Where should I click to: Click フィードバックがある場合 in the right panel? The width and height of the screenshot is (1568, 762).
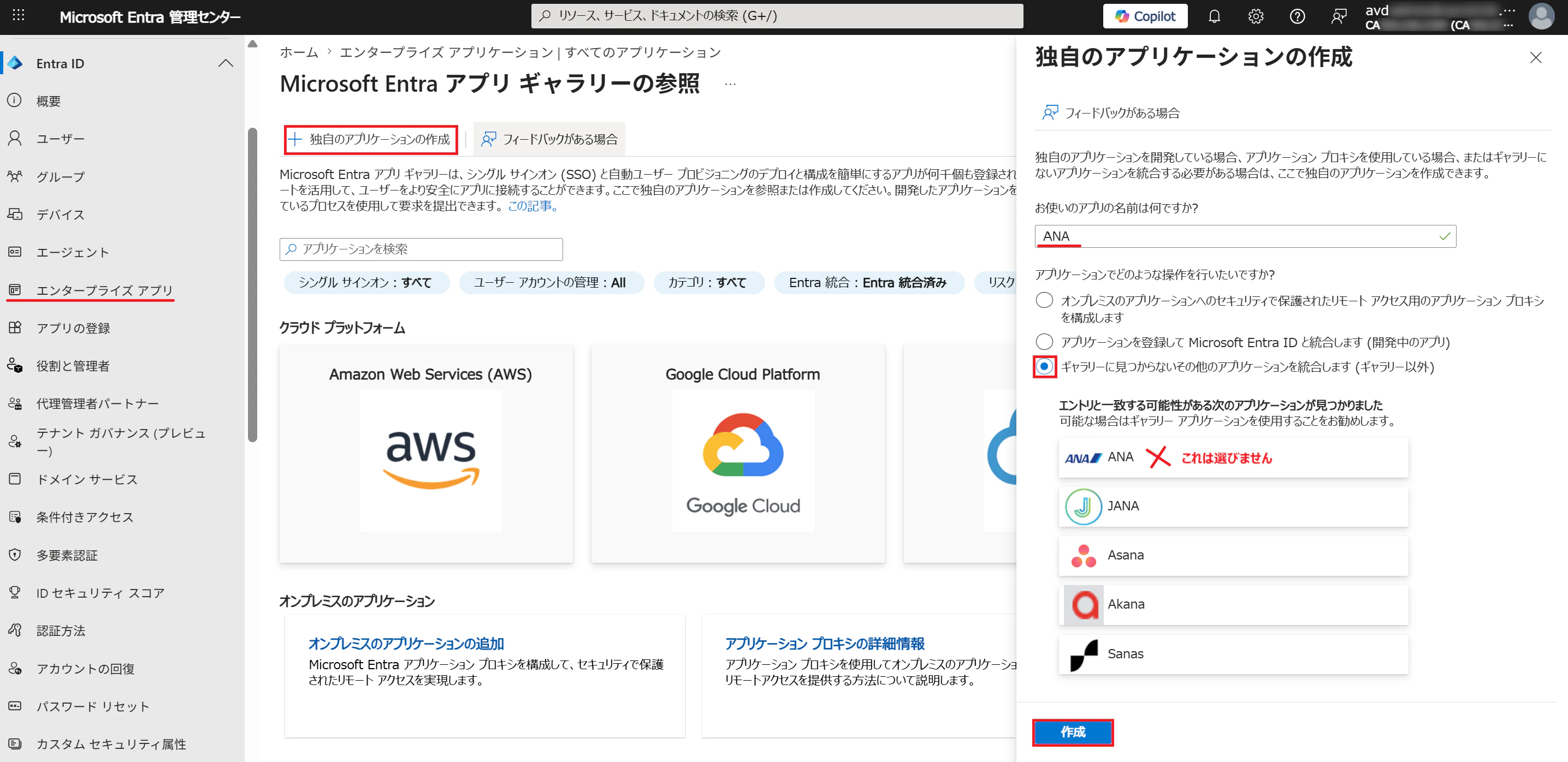(1110, 112)
